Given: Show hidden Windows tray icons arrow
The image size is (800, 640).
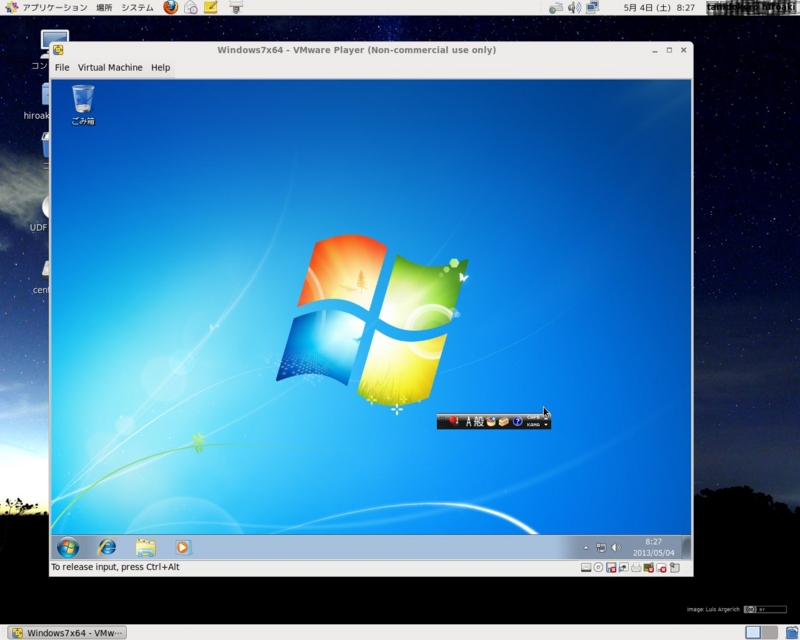Looking at the screenshot, I should pos(586,548).
